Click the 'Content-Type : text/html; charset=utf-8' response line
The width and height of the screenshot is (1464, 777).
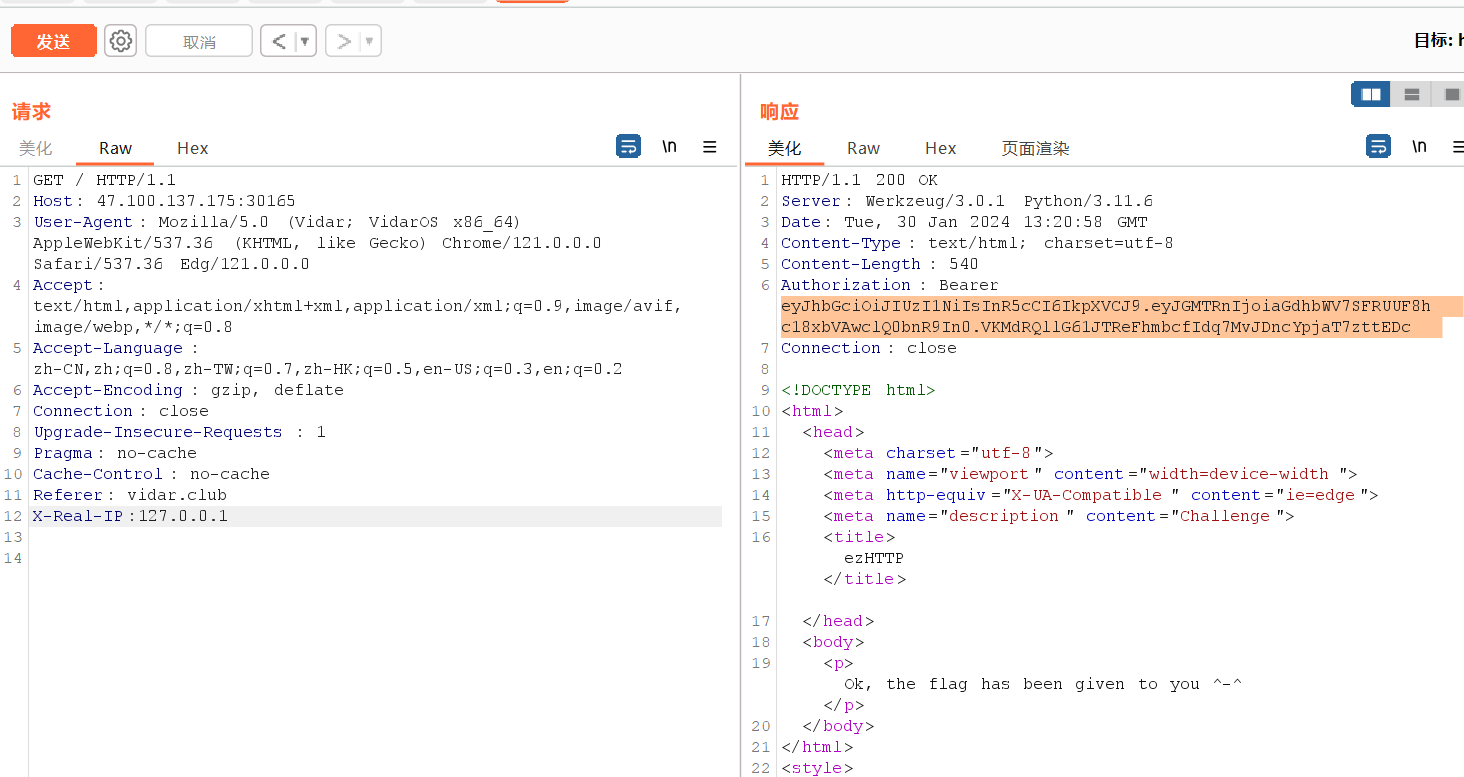[977, 243]
